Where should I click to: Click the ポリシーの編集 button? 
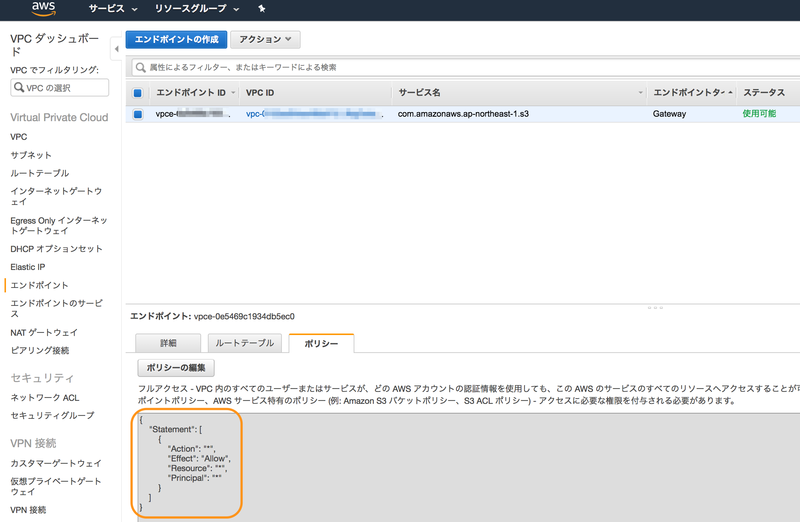point(176,367)
